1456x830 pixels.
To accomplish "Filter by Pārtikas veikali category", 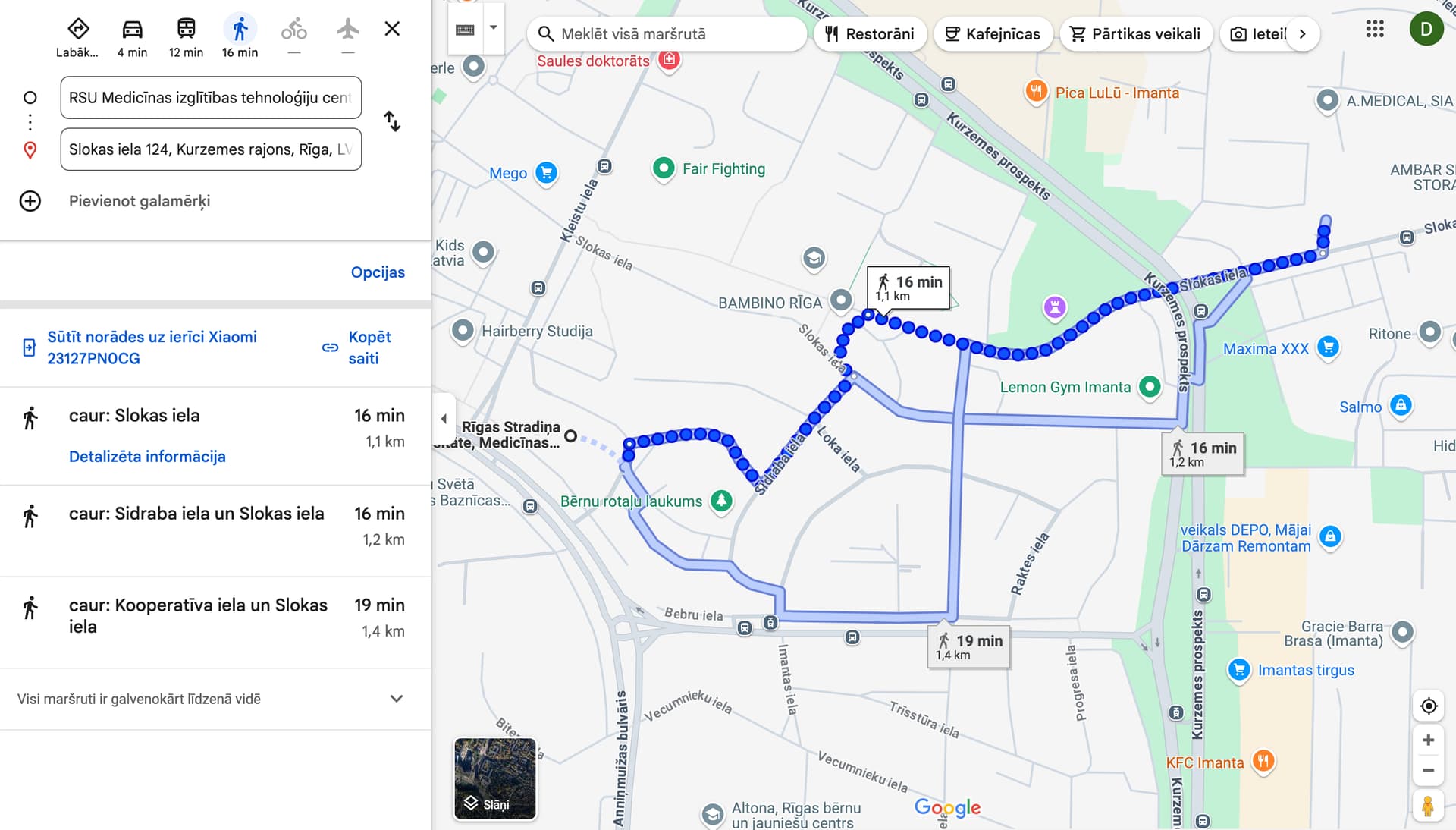I will (x=1135, y=34).
